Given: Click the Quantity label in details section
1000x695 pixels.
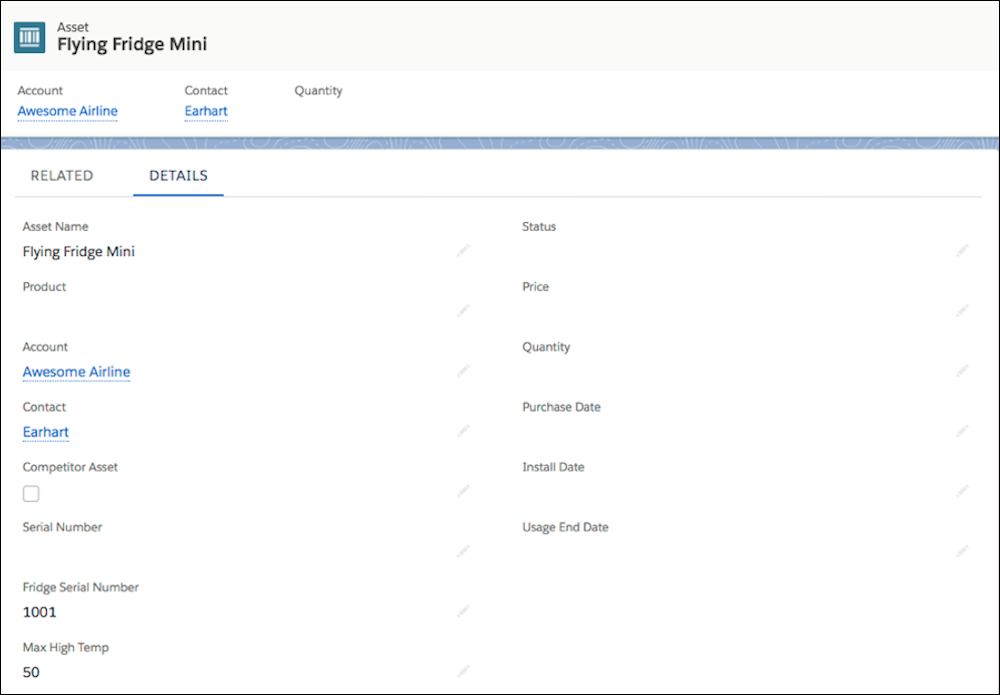Looking at the screenshot, I should click(x=547, y=347).
